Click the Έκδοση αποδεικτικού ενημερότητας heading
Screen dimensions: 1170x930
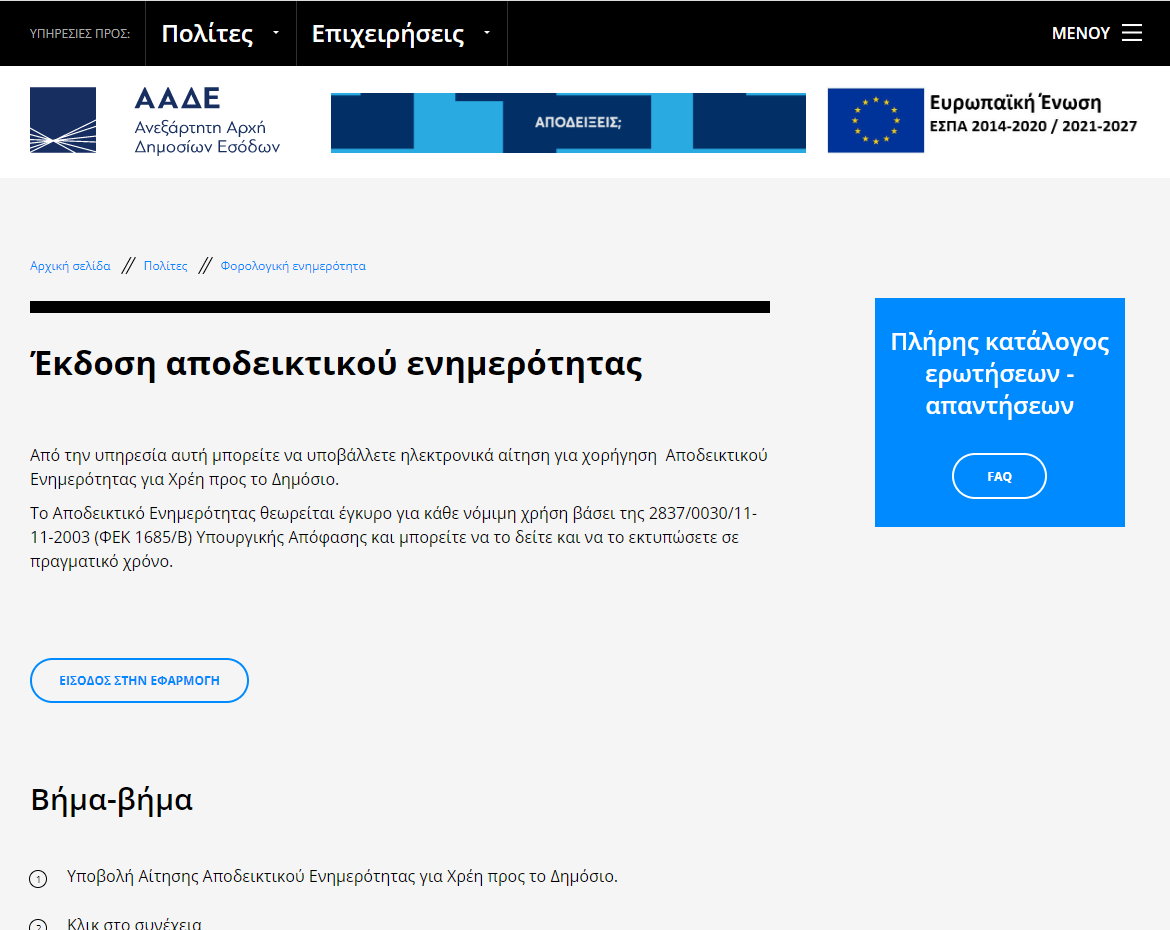tap(336, 364)
